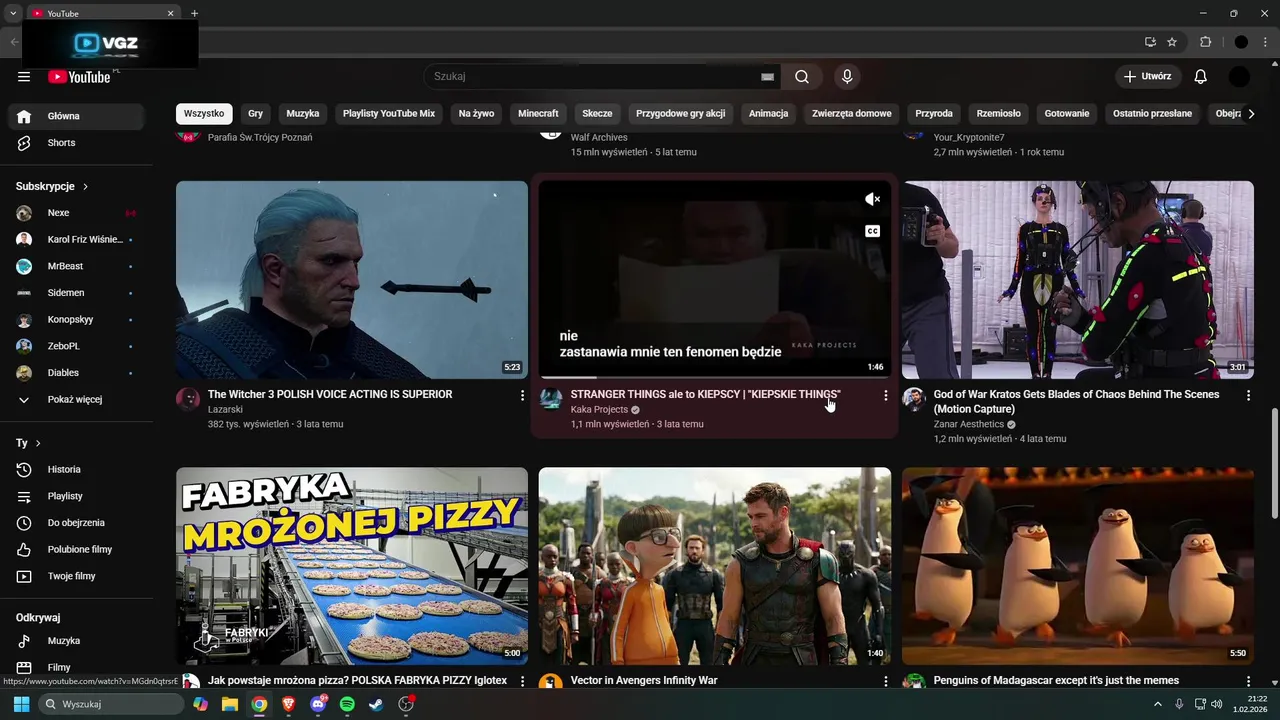Open options menu for Kiepskie Things video
Screen dimensions: 1280x720
tap(885, 396)
